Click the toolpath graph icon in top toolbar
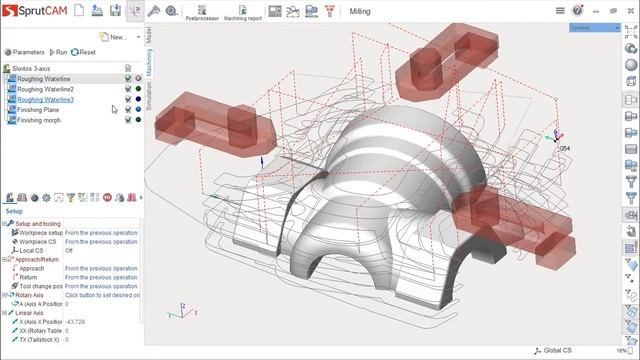This screenshot has width=640, height=360. pyautogui.click(x=293, y=11)
